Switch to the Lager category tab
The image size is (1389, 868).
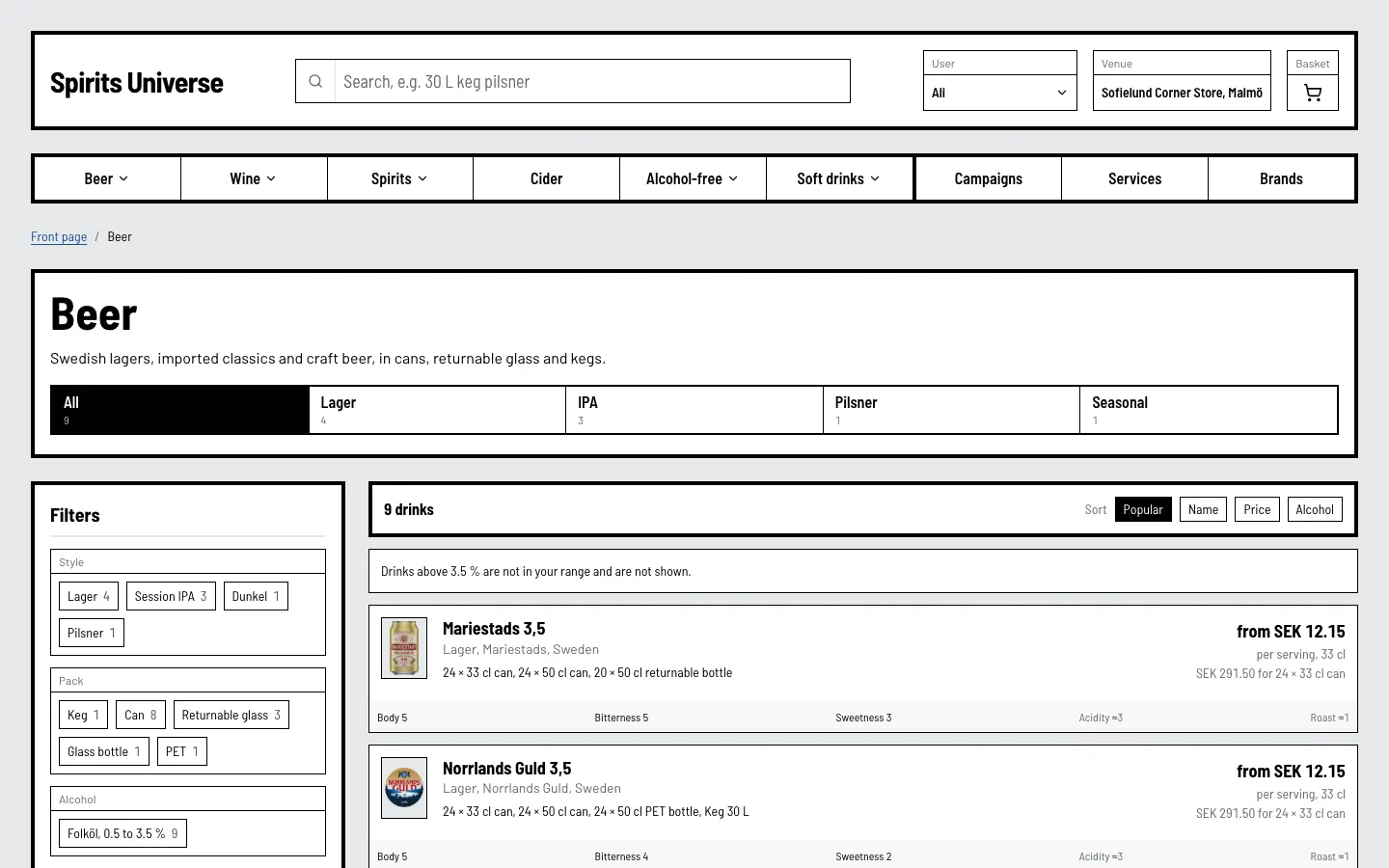(x=437, y=410)
